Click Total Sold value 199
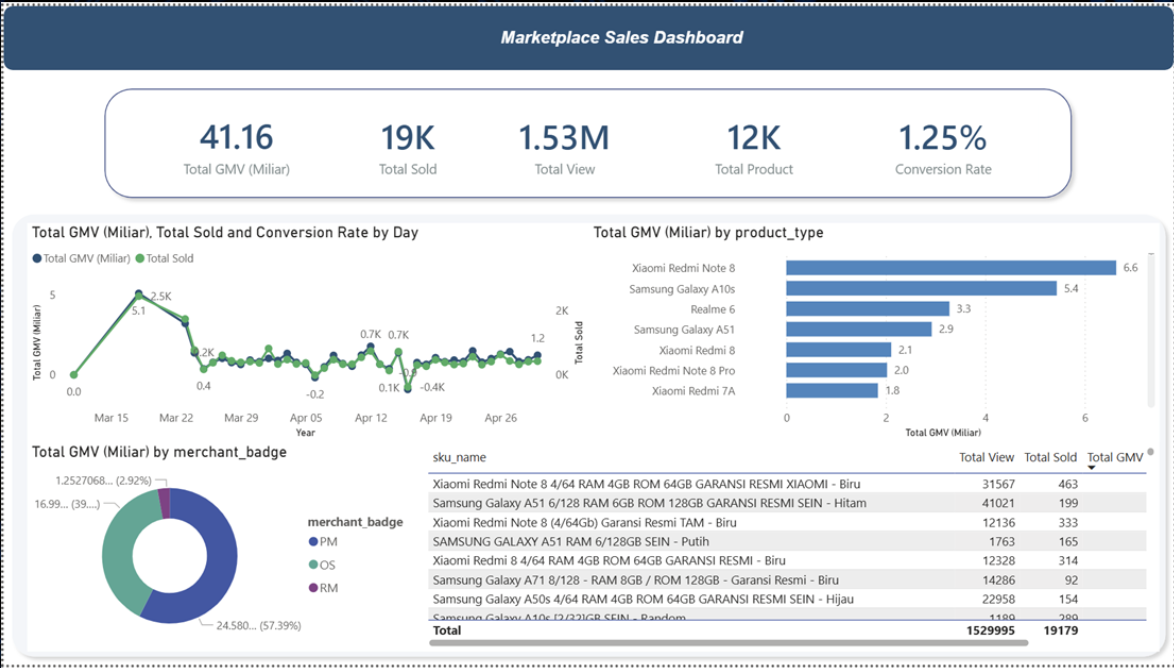 1068,503
